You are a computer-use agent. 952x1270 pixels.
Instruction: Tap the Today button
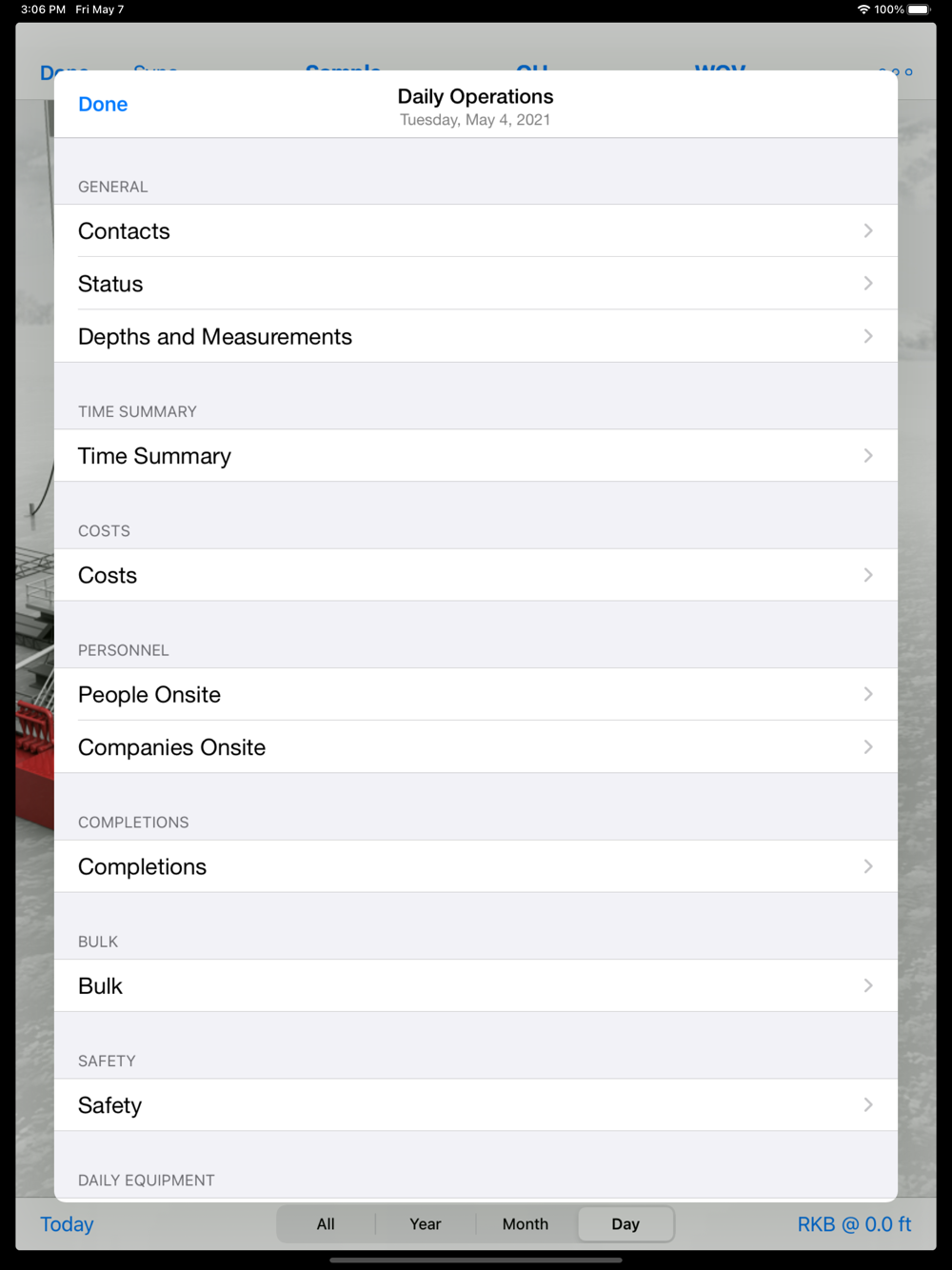67,1224
